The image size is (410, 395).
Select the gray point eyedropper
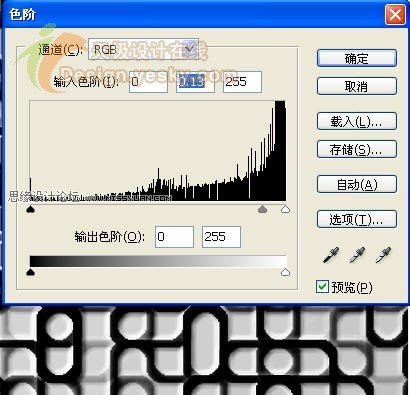coord(357,255)
